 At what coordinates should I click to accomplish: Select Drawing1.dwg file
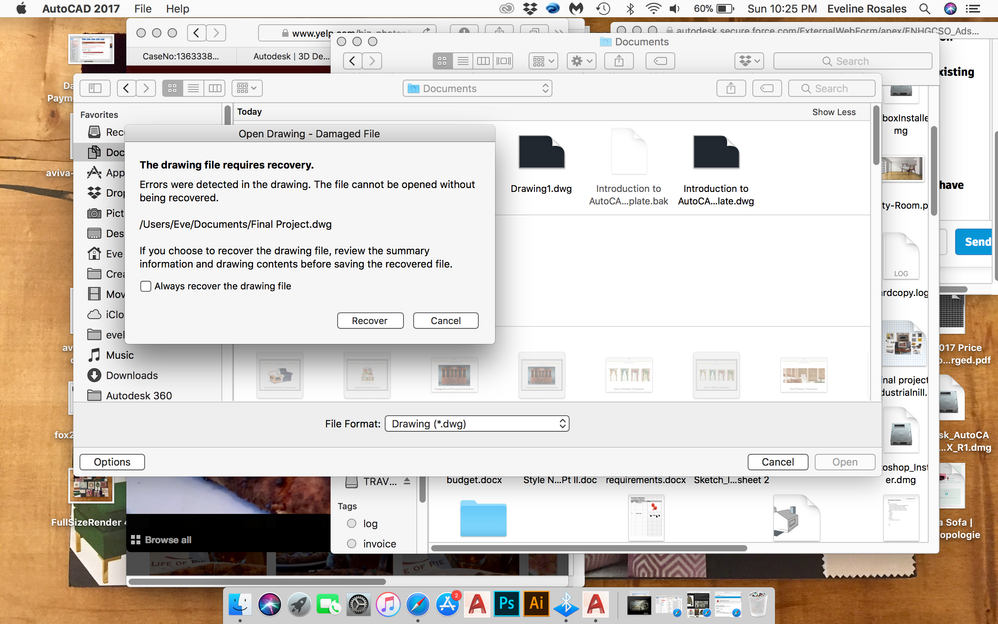point(541,164)
